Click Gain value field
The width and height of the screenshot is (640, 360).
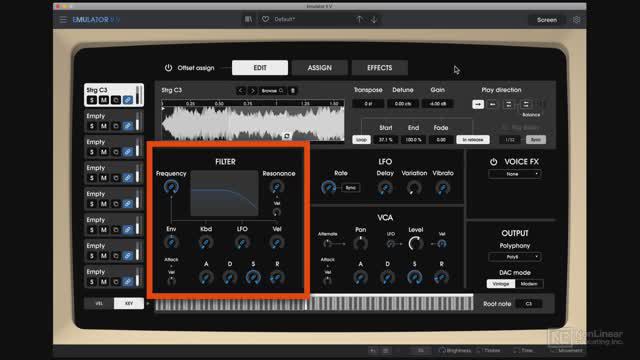pos(437,104)
